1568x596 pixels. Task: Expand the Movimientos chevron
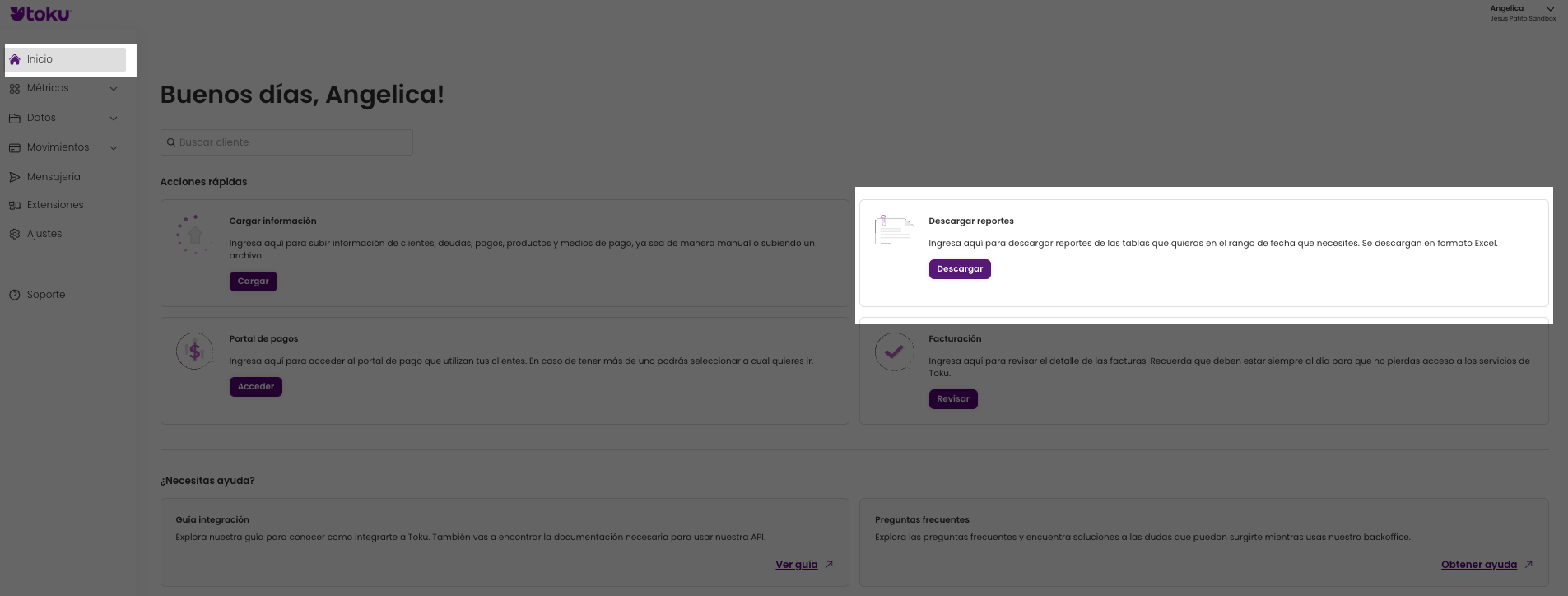tap(114, 148)
